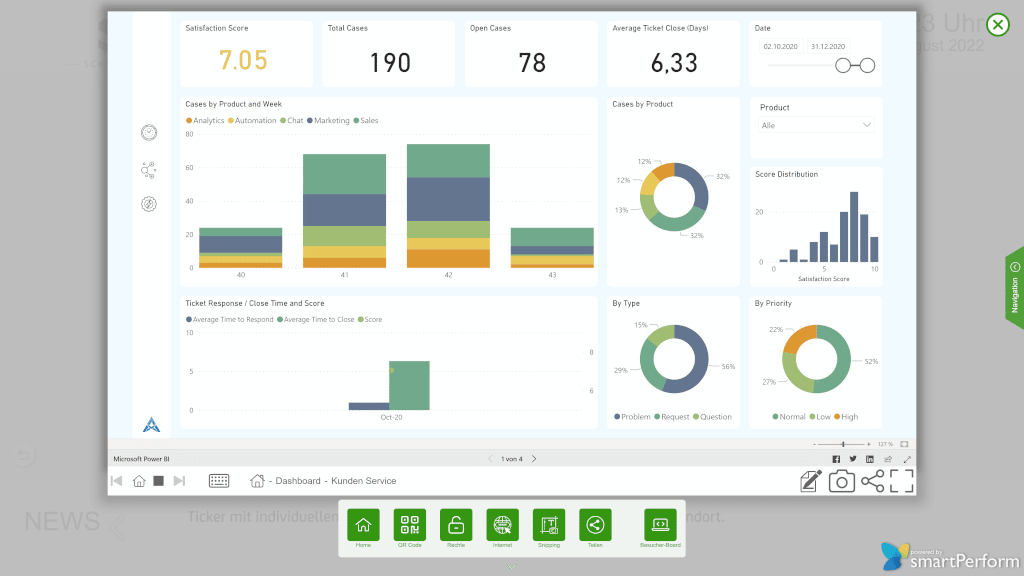Close the dashboard overlay with green X
Viewport: 1024px width, 576px height.
998,25
